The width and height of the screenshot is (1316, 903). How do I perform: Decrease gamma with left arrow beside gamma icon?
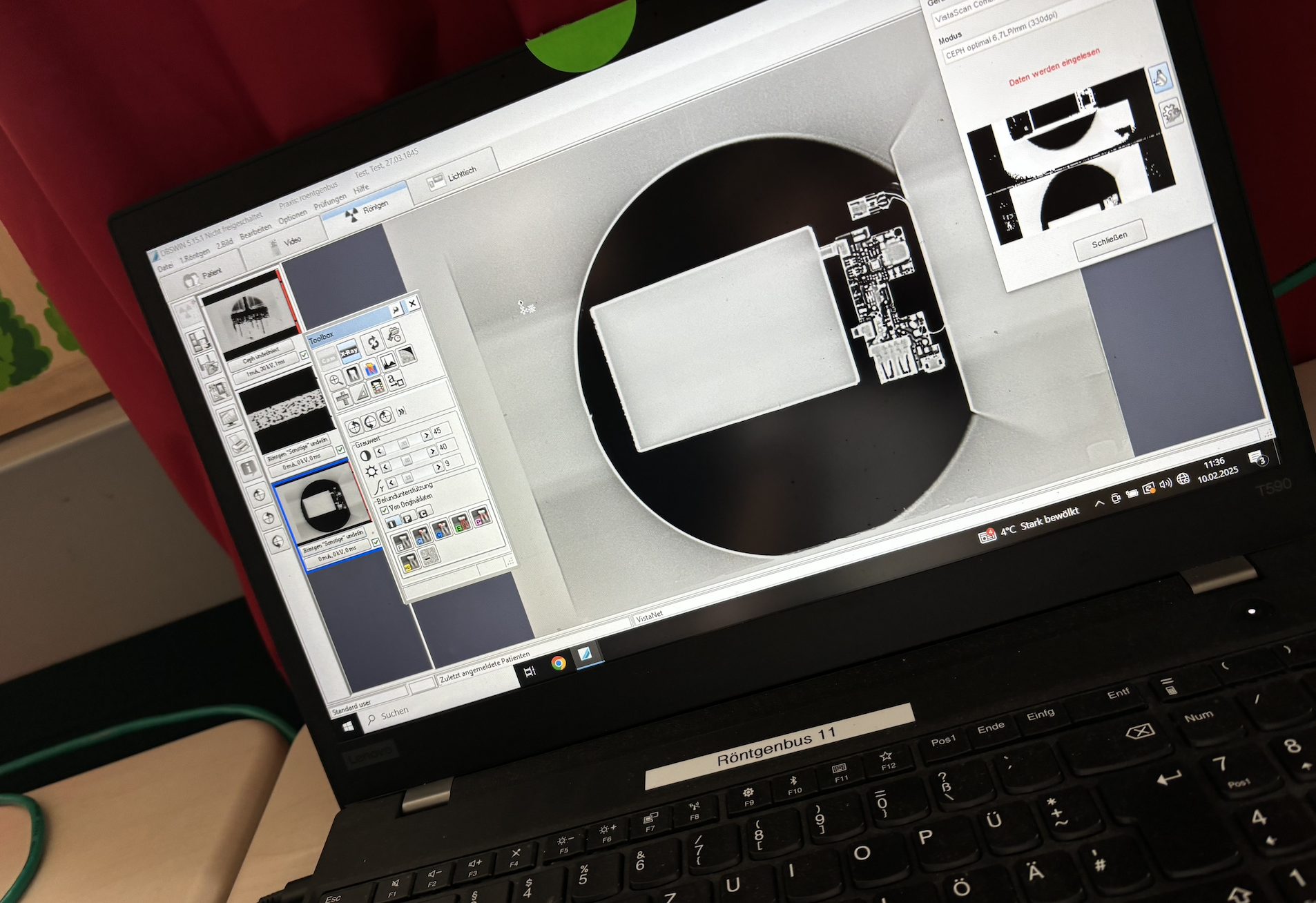tap(391, 483)
